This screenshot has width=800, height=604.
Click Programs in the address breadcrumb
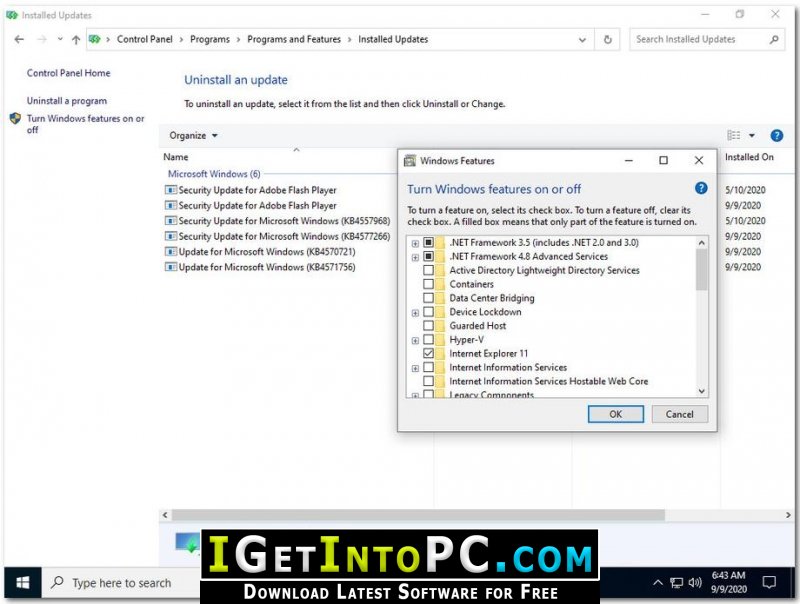210,39
